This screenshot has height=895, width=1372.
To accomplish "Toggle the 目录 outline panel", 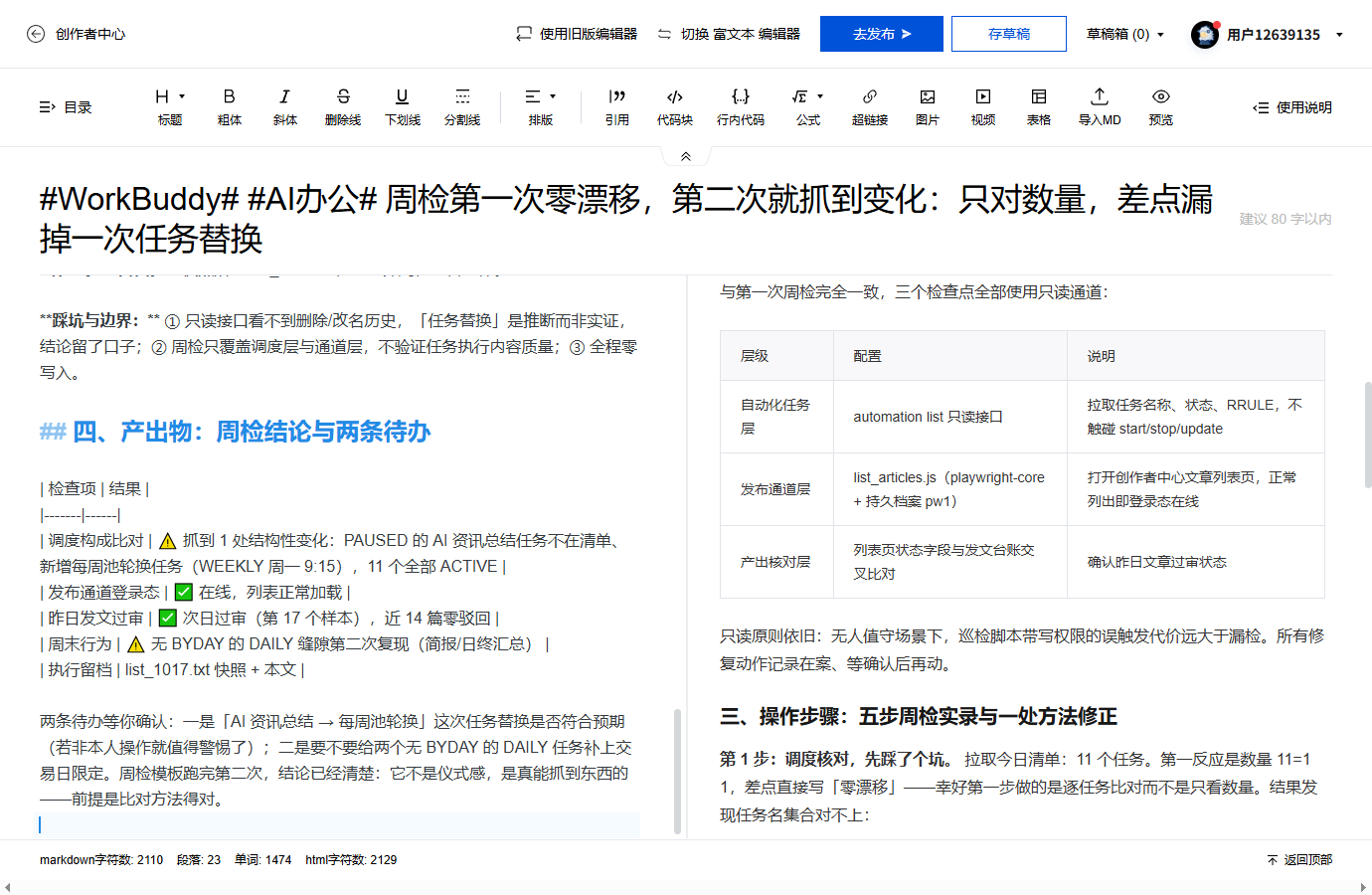I will tap(66, 107).
